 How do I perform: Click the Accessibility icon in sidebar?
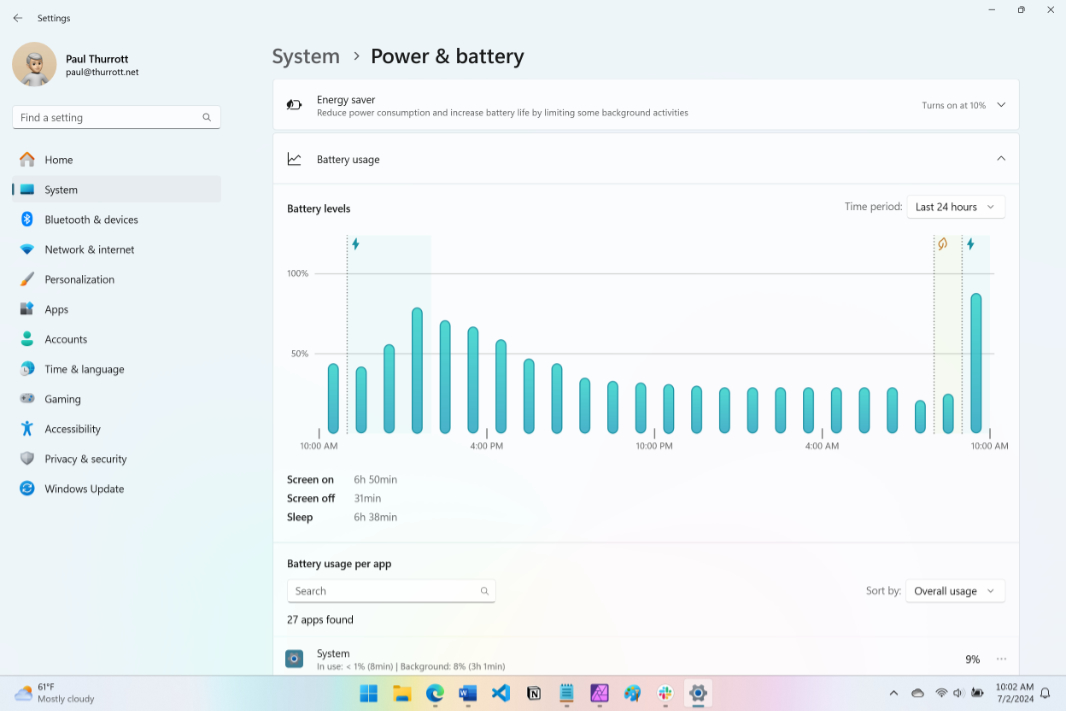(x=24, y=429)
